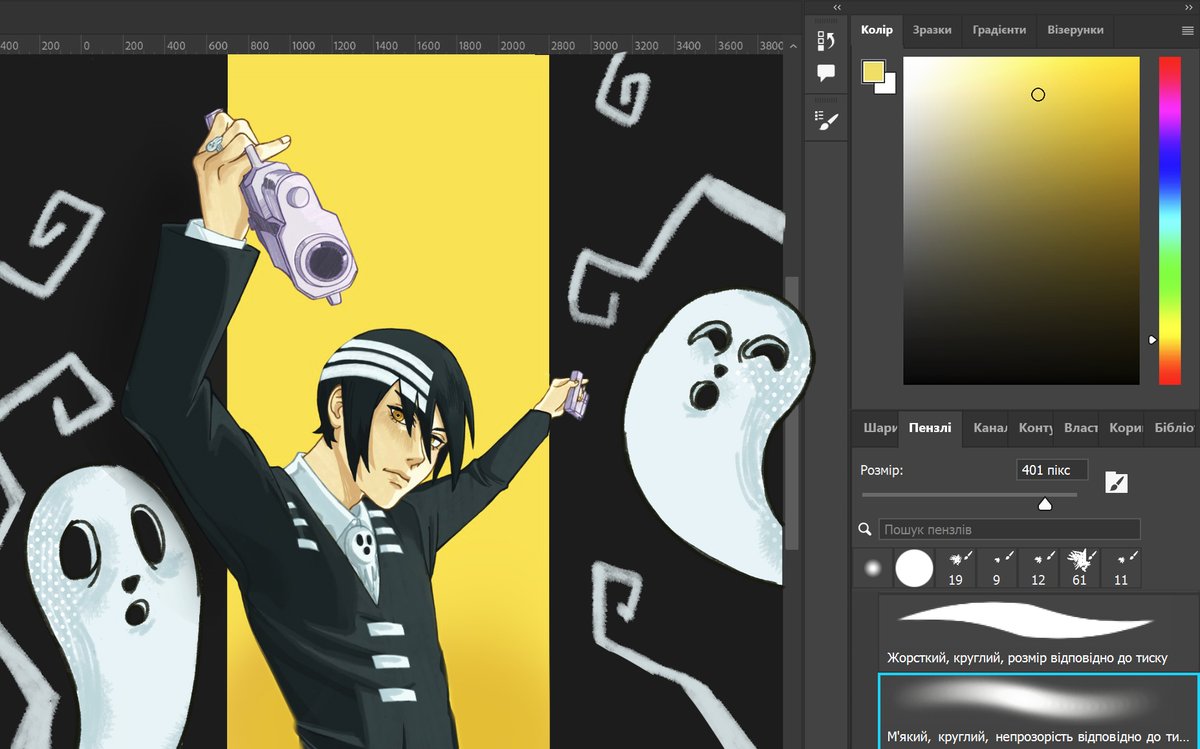Image resolution: width=1200 pixels, height=749 pixels.
Task: Click the yellow foreground color swatch
Action: coord(872,72)
